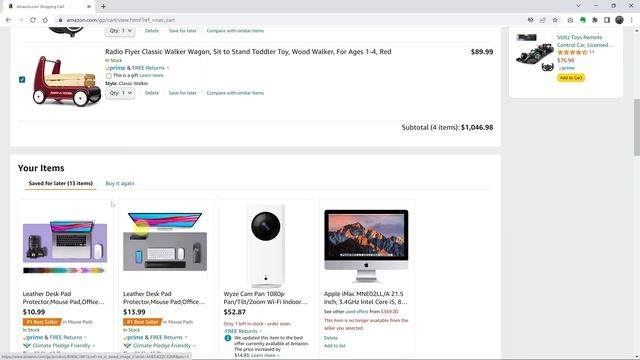Open the Voltz Toys Remote Control Car title
This screenshot has width=640, height=360.
tap(584, 41)
